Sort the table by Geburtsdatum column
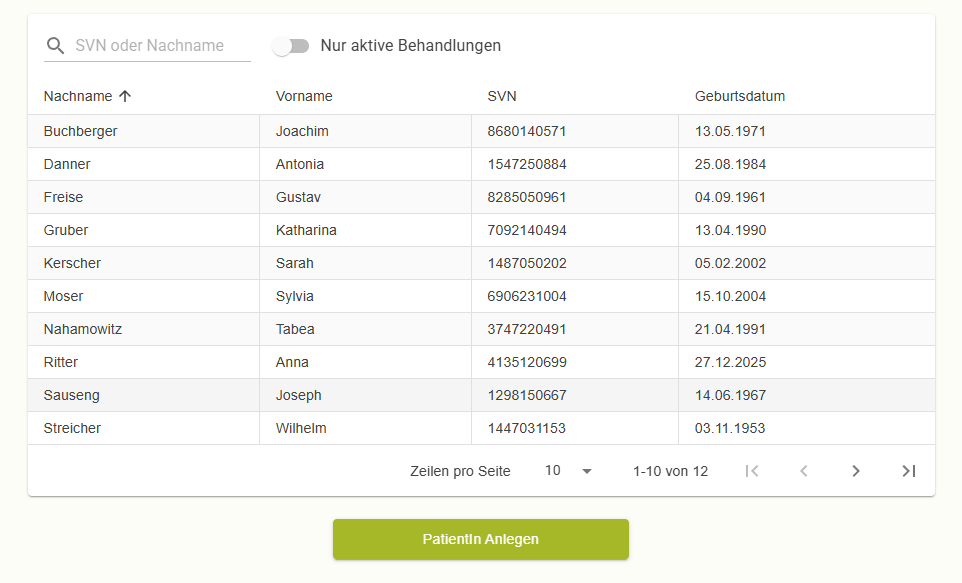Image resolution: width=962 pixels, height=583 pixels. (x=740, y=96)
